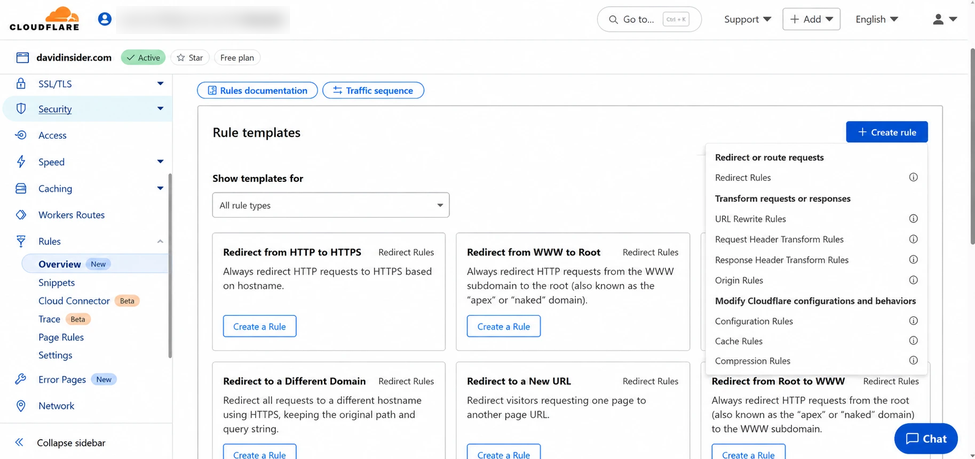The image size is (975, 459).
Task: Open Traffic sequence
Action: coord(373,90)
